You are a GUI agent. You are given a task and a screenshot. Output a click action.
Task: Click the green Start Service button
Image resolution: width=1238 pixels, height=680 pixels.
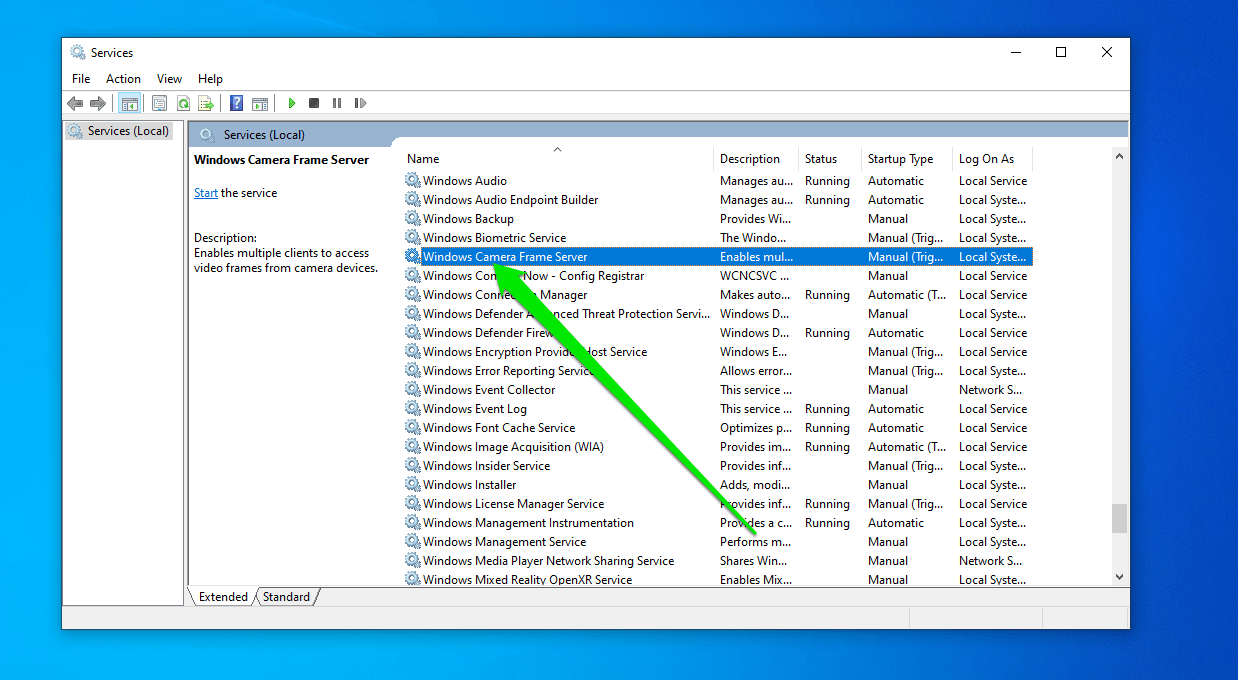pos(292,103)
